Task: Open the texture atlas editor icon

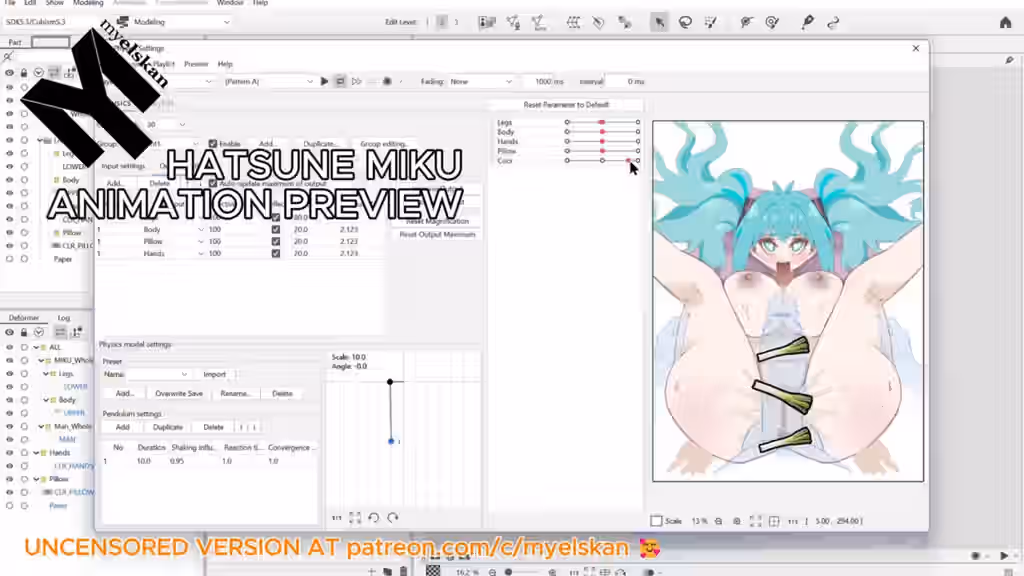Action: (487, 22)
